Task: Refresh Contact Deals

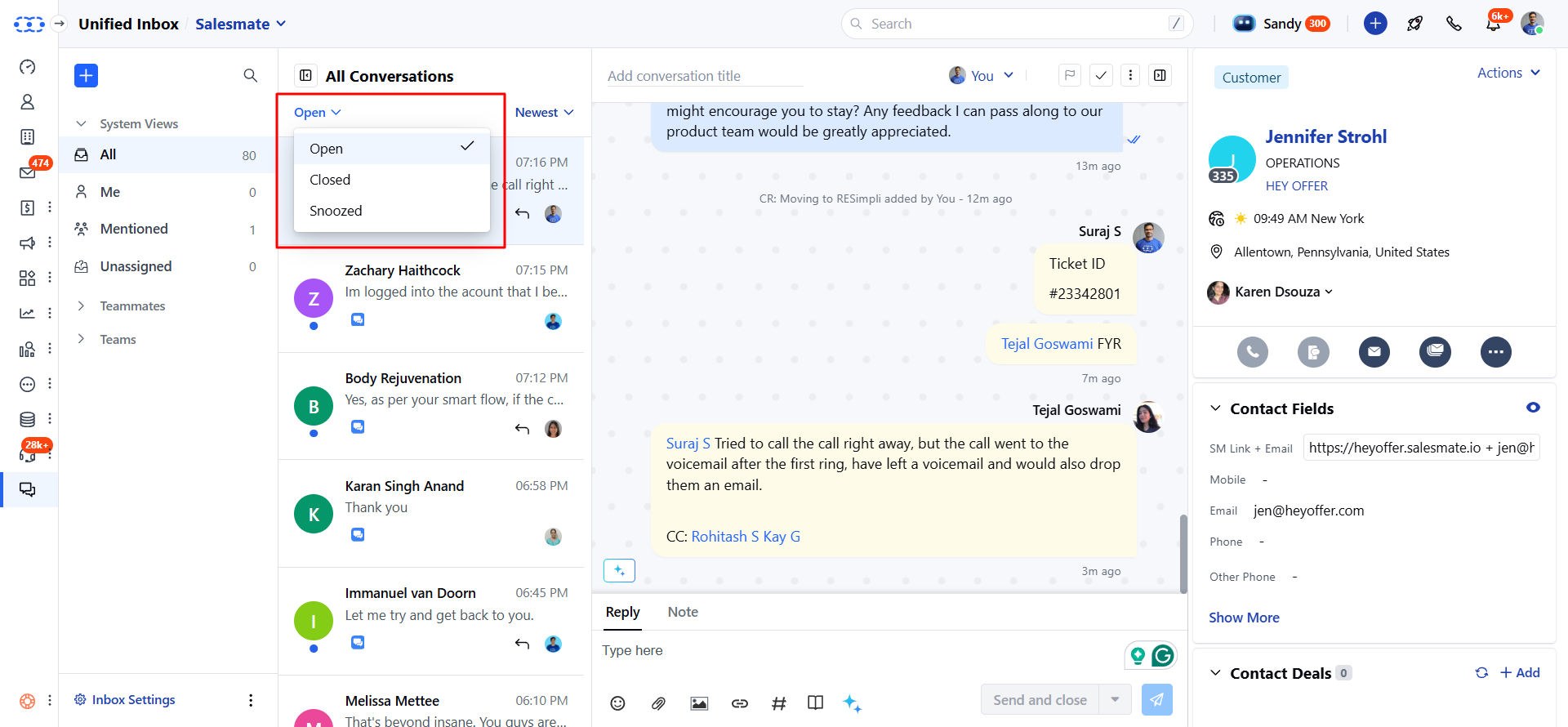Action: (1481, 673)
